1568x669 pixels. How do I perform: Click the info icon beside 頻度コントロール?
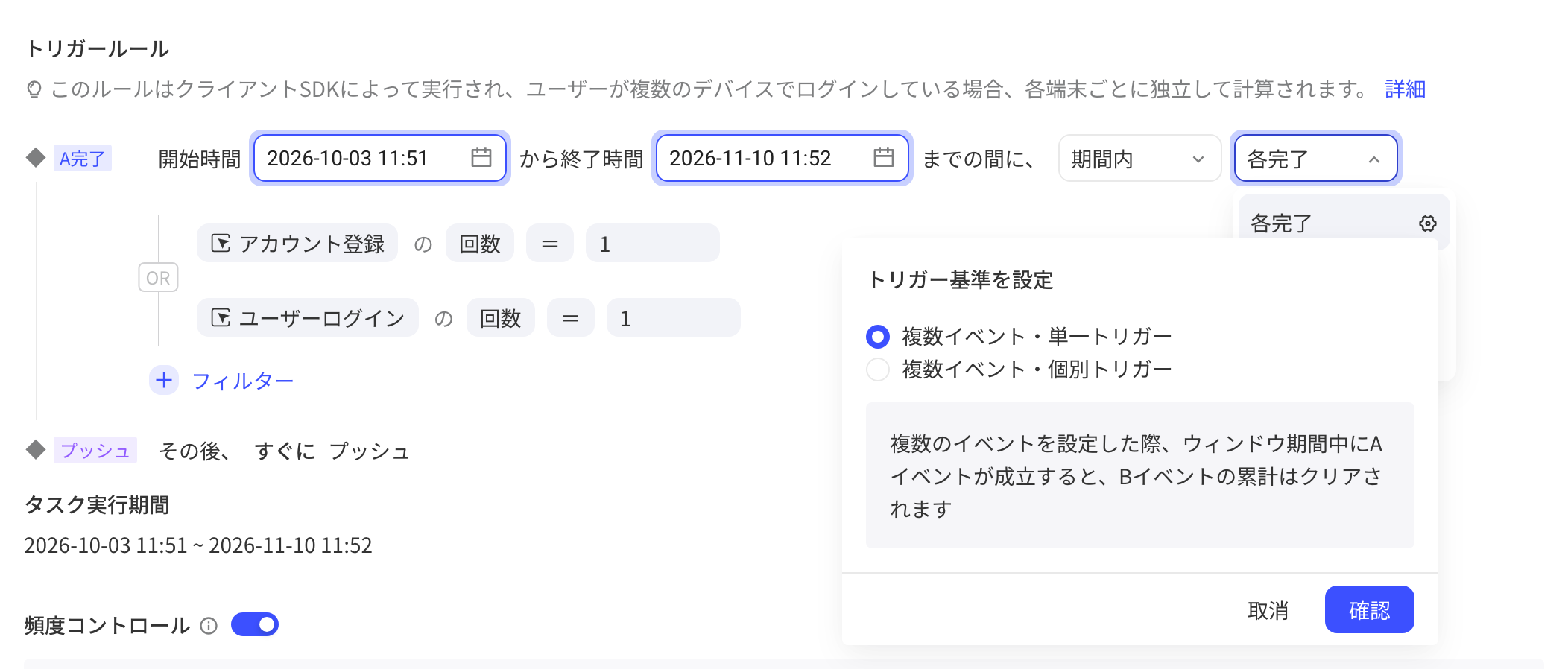pyautogui.click(x=209, y=626)
